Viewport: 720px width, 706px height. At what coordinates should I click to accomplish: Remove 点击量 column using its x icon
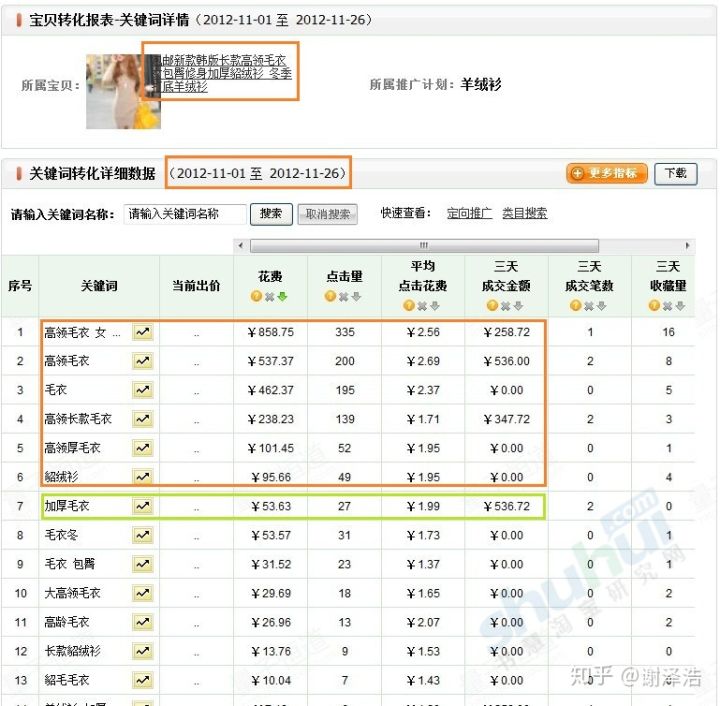[344, 297]
